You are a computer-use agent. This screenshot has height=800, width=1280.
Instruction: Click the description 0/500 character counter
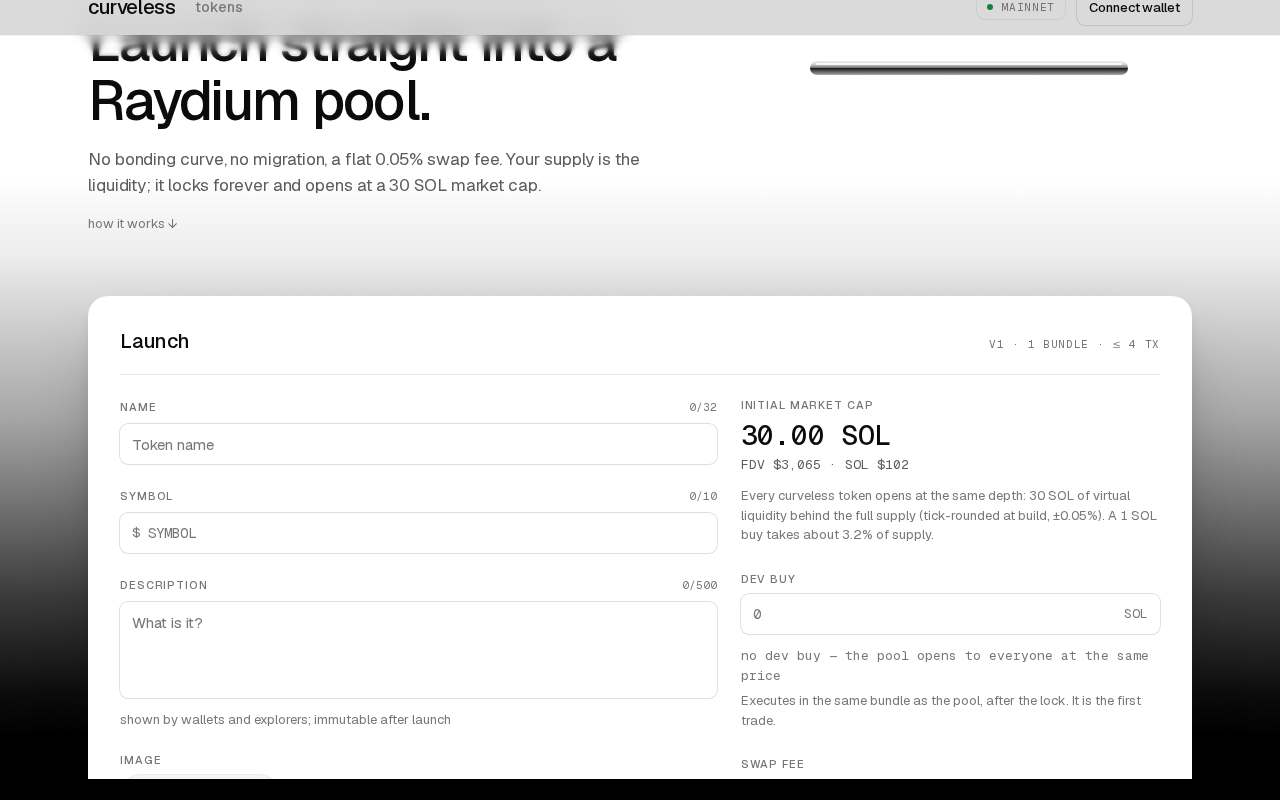click(x=699, y=585)
